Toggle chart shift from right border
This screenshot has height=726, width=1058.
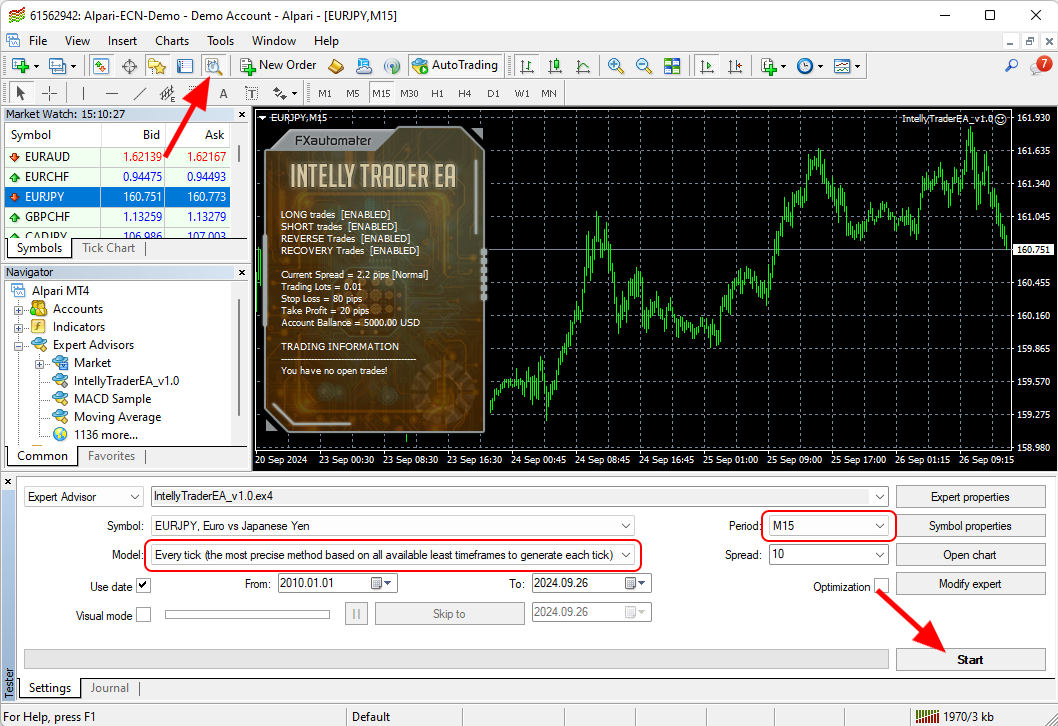click(735, 65)
